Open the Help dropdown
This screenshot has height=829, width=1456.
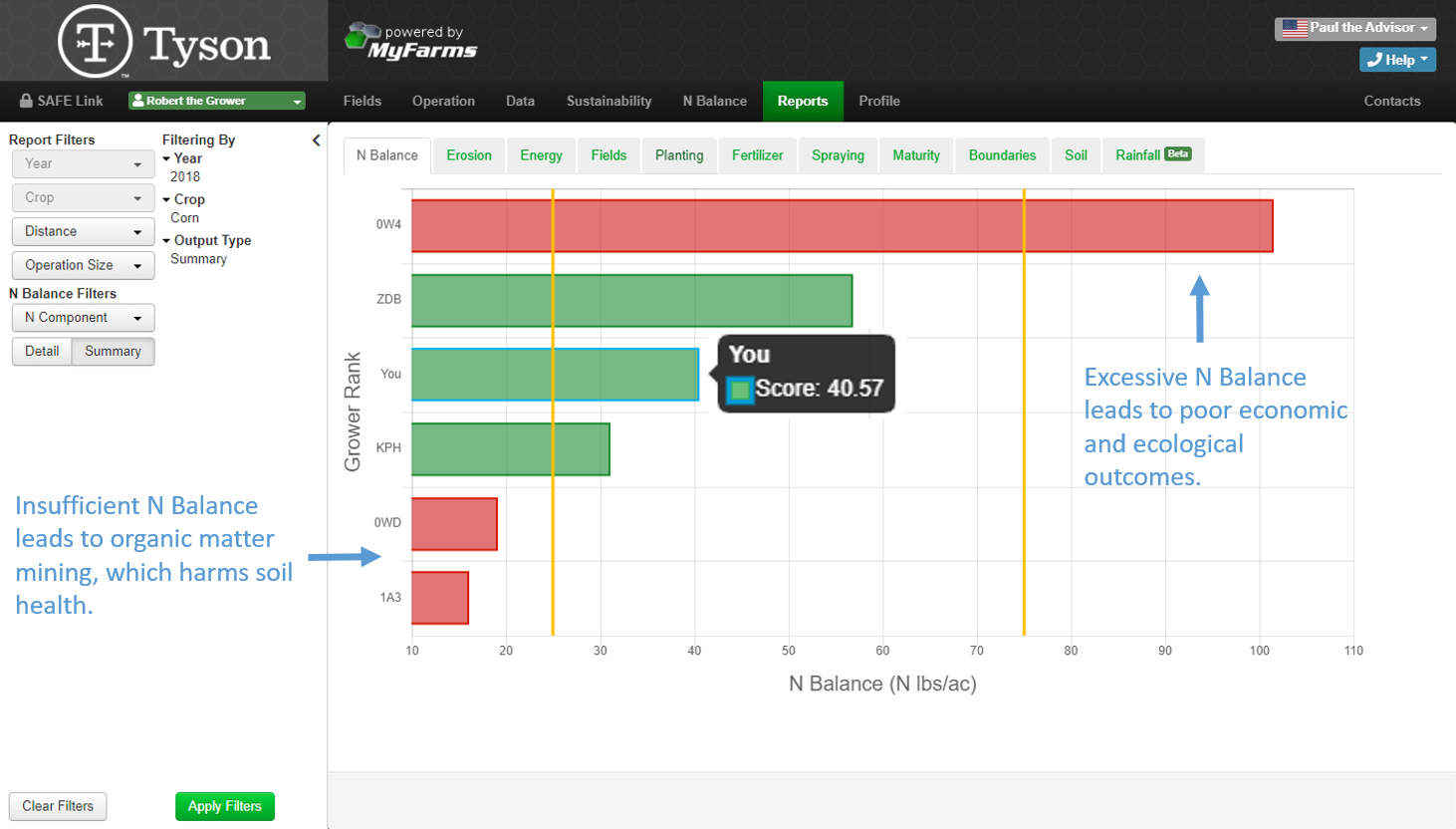(x=1397, y=60)
